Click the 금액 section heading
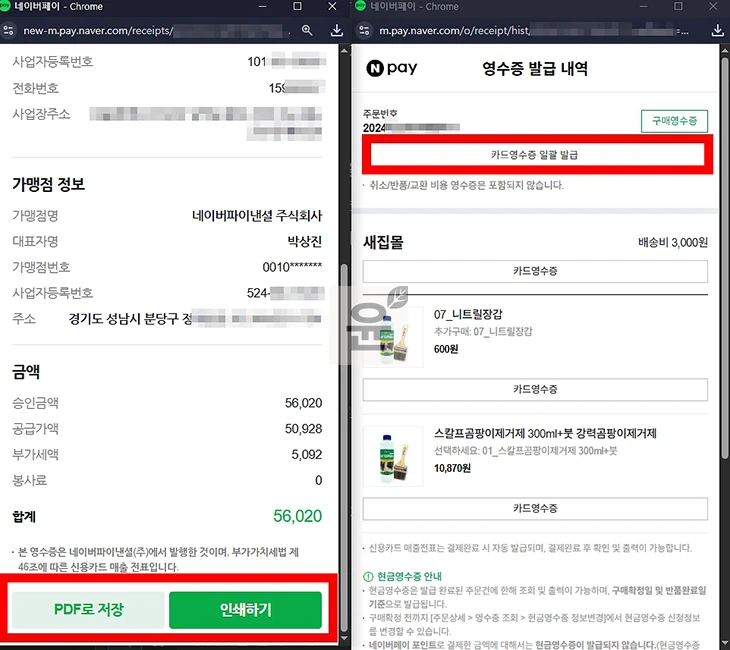Image resolution: width=730 pixels, height=650 pixels. pos(26,372)
